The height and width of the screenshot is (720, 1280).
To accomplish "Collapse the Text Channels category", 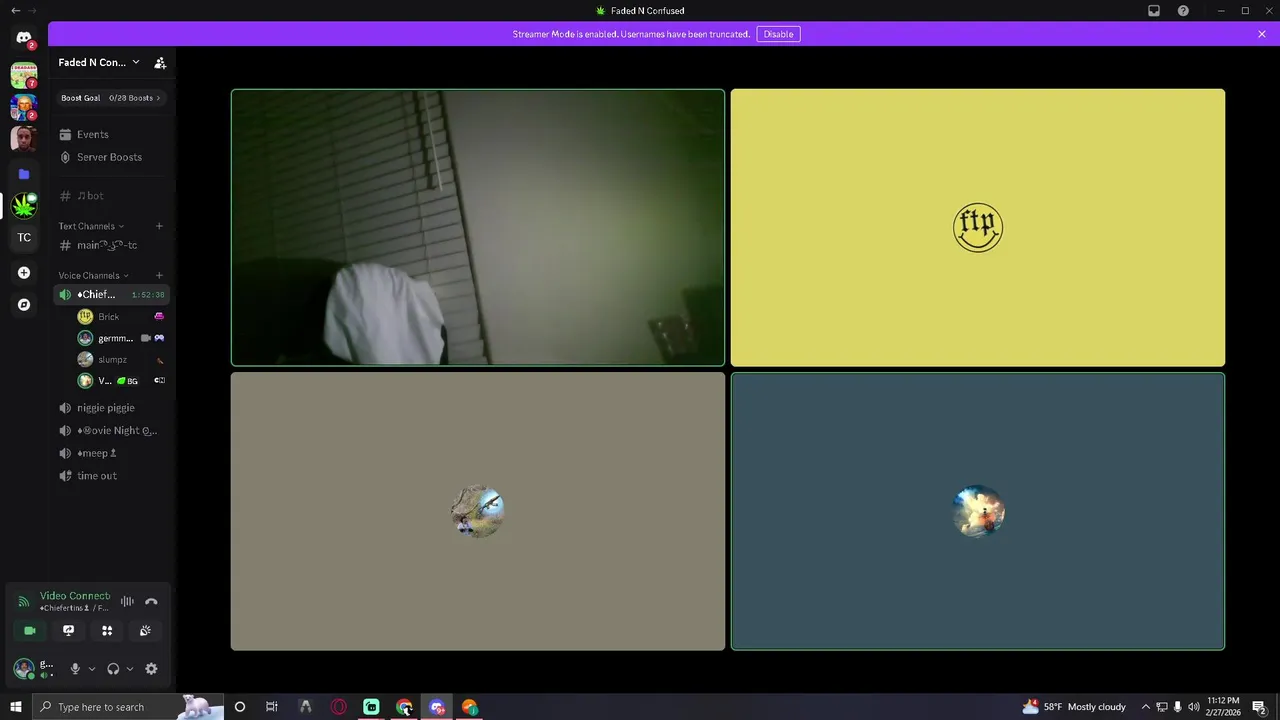I will click(x=91, y=226).
